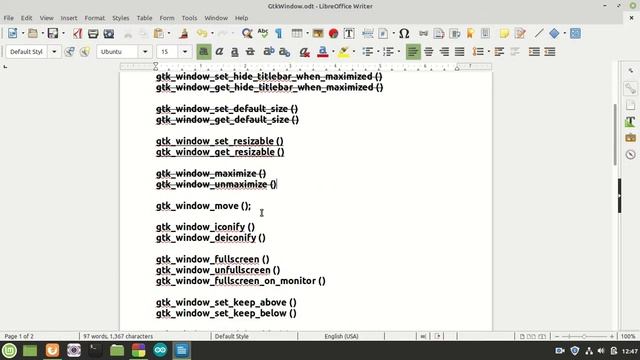Activate Clone Formatting paintbrush
This screenshot has height=360, width=640.
click(x=184, y=33)
